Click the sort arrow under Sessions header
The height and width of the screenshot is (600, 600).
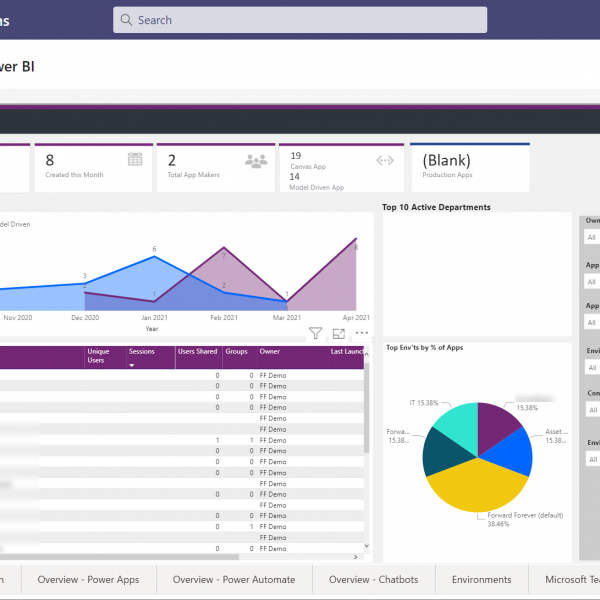tap(132, 365)
